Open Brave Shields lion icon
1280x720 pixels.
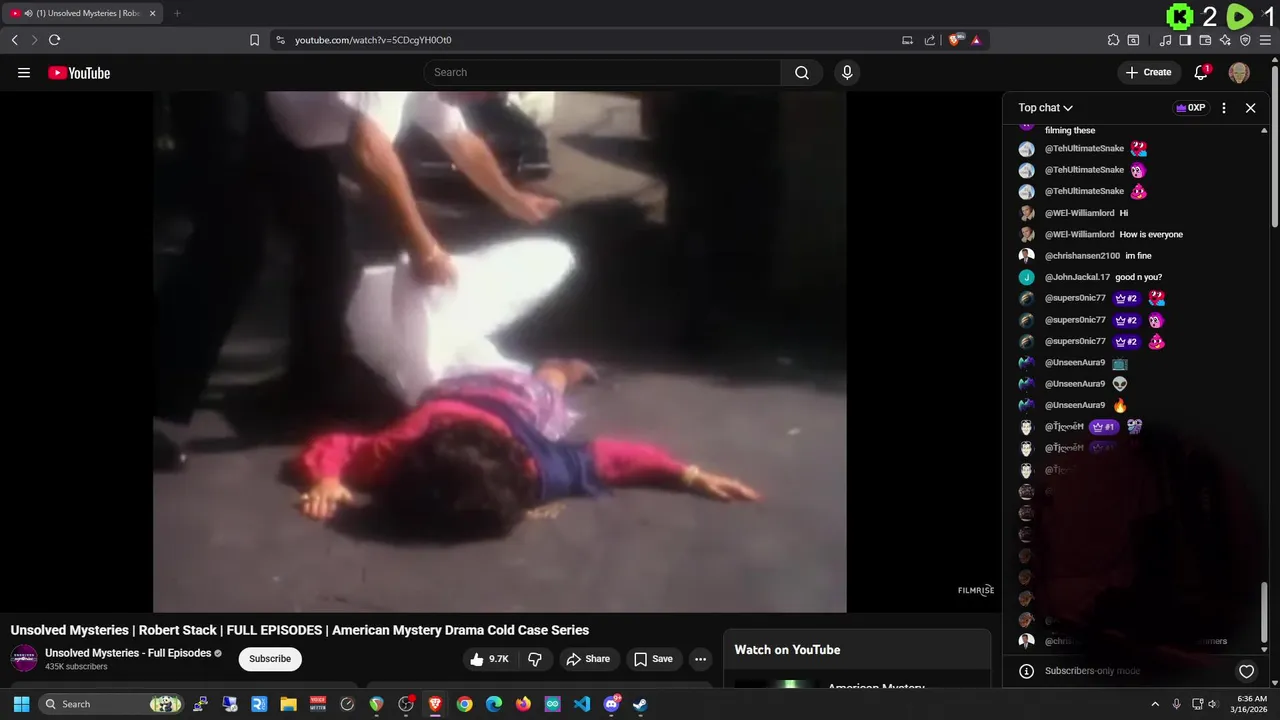955,40
